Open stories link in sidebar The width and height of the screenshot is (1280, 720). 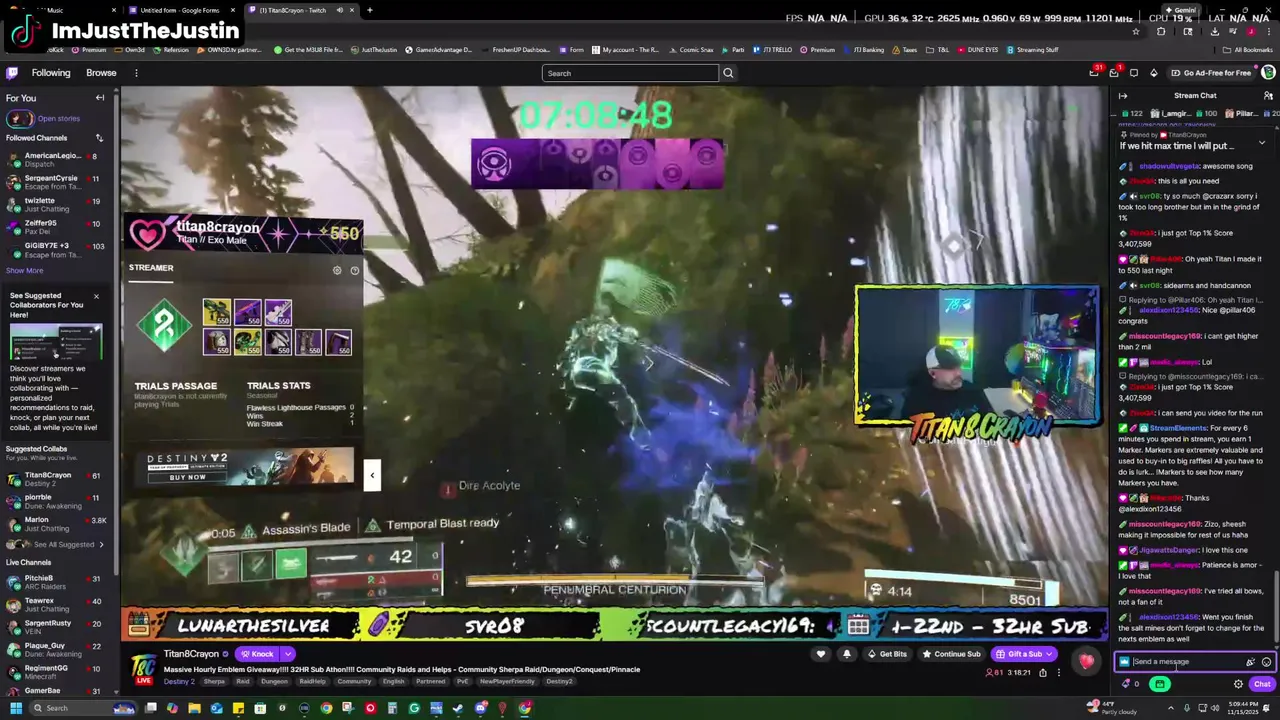(59, 119)
